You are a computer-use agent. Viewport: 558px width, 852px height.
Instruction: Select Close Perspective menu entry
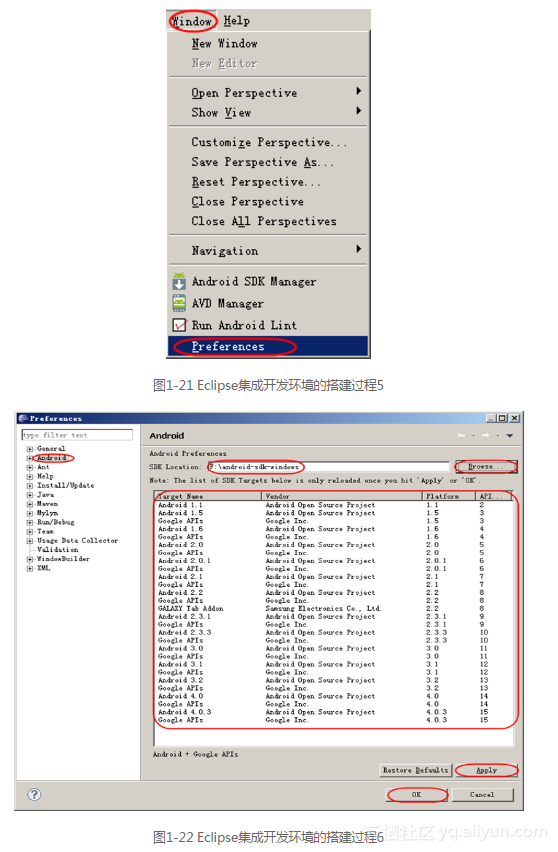(247, 202)
